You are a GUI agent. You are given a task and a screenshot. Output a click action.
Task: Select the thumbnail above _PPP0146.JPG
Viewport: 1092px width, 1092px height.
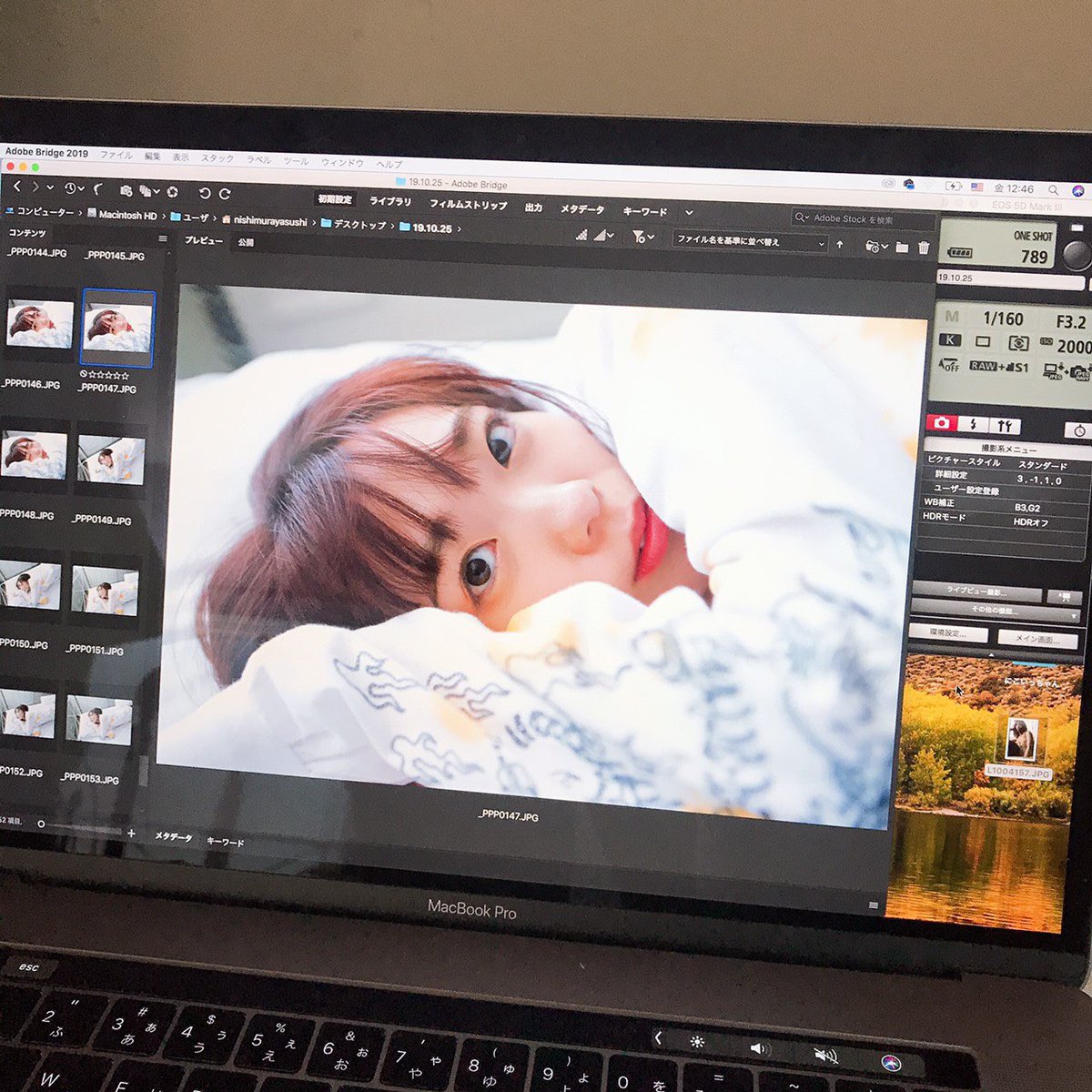pyautogui.click(x=39, y=323)
